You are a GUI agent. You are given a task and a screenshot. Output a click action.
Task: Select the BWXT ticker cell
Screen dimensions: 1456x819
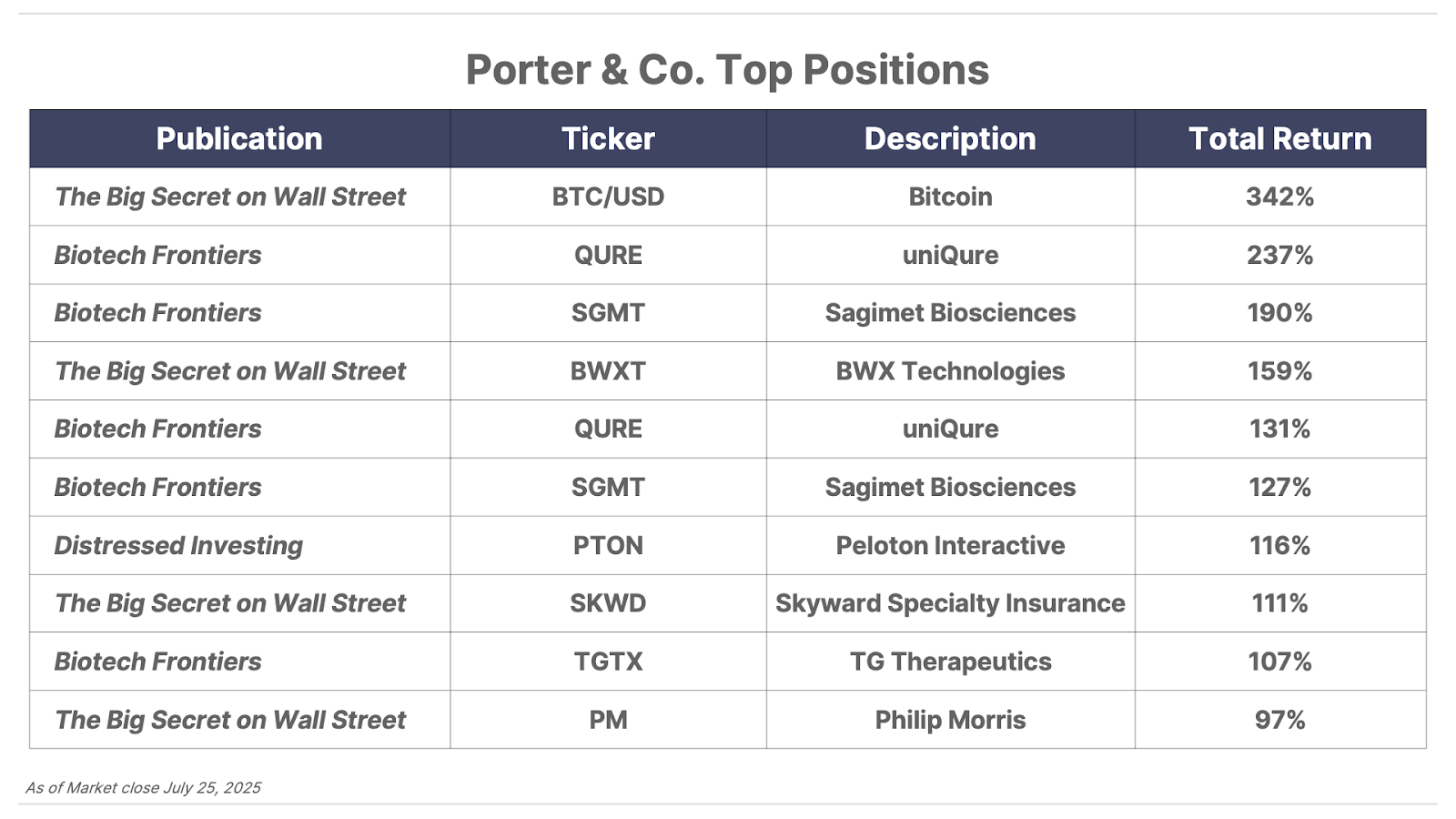(x=608, y=371)
